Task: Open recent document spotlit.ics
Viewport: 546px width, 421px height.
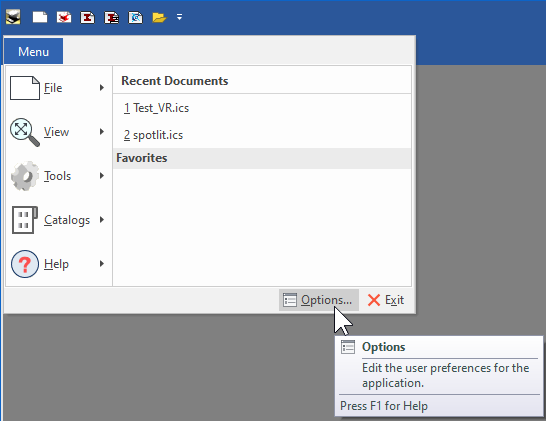Action: point(153,135)
